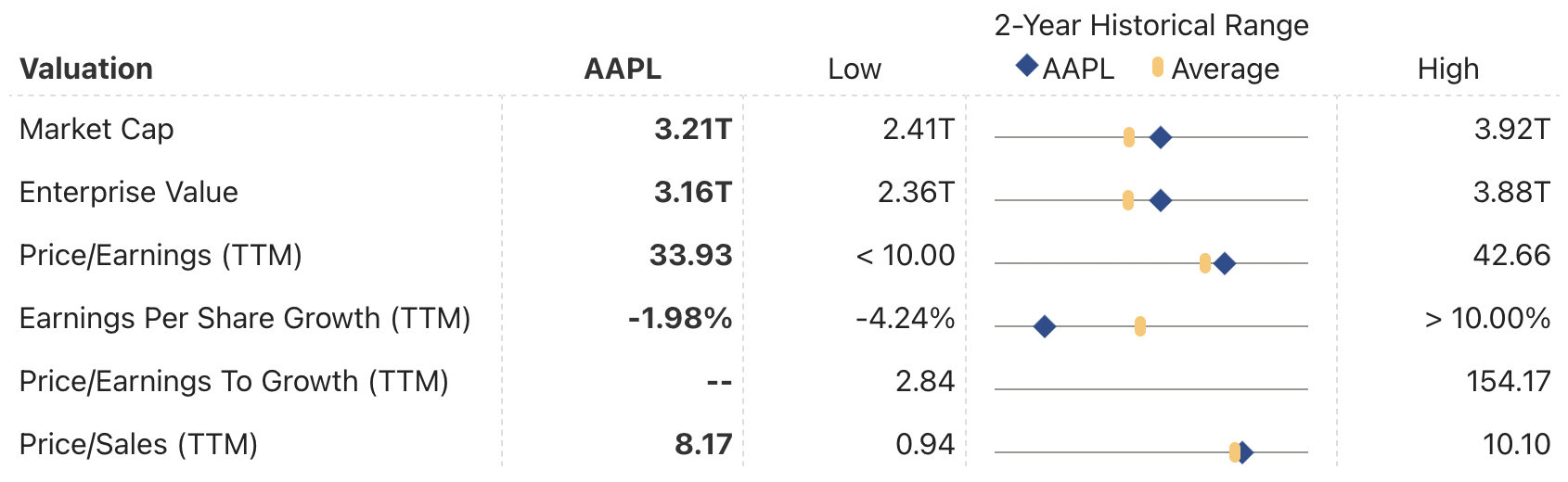
Task: Click the 2-Year Historical Range heading
Action: click(1151, 25)
